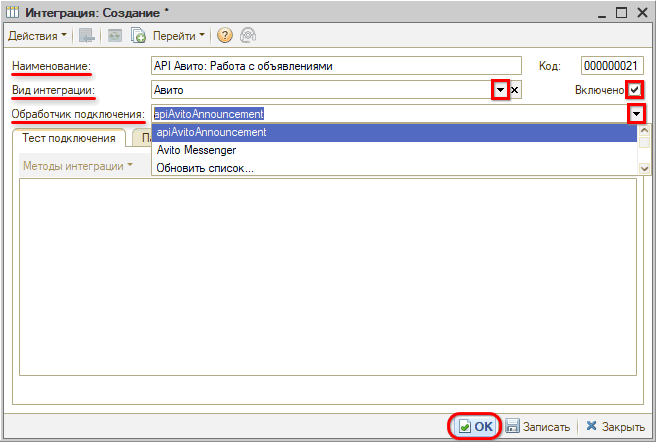Click the reread (refresh) toolbar icon
Image resolution: width=656 pixels, height=442 pixels.
click(114, 36)
